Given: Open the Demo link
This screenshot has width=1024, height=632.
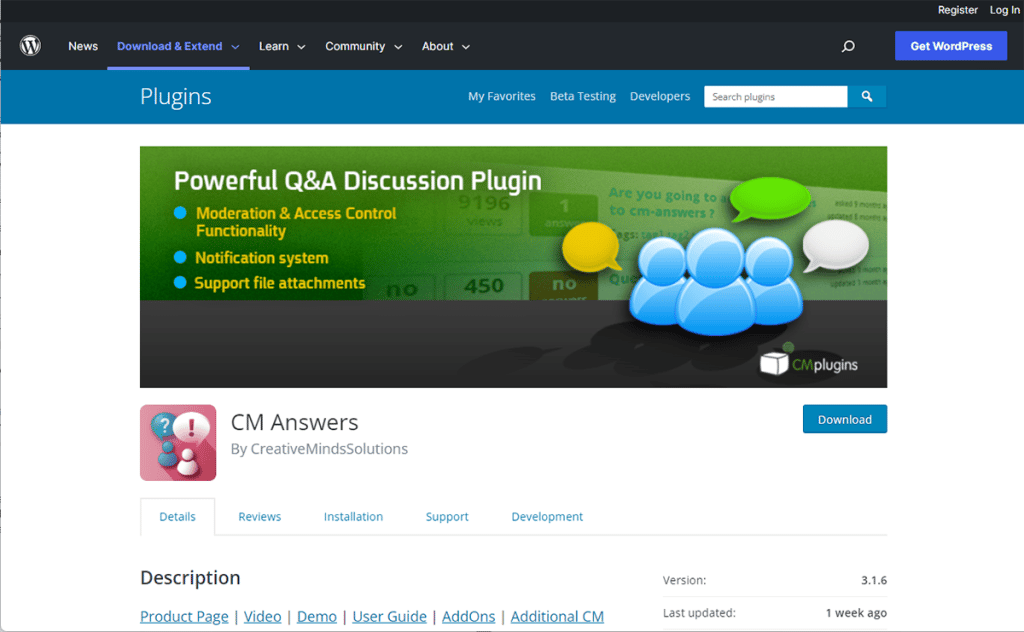Looking at the screenshot, I should 317,616.
